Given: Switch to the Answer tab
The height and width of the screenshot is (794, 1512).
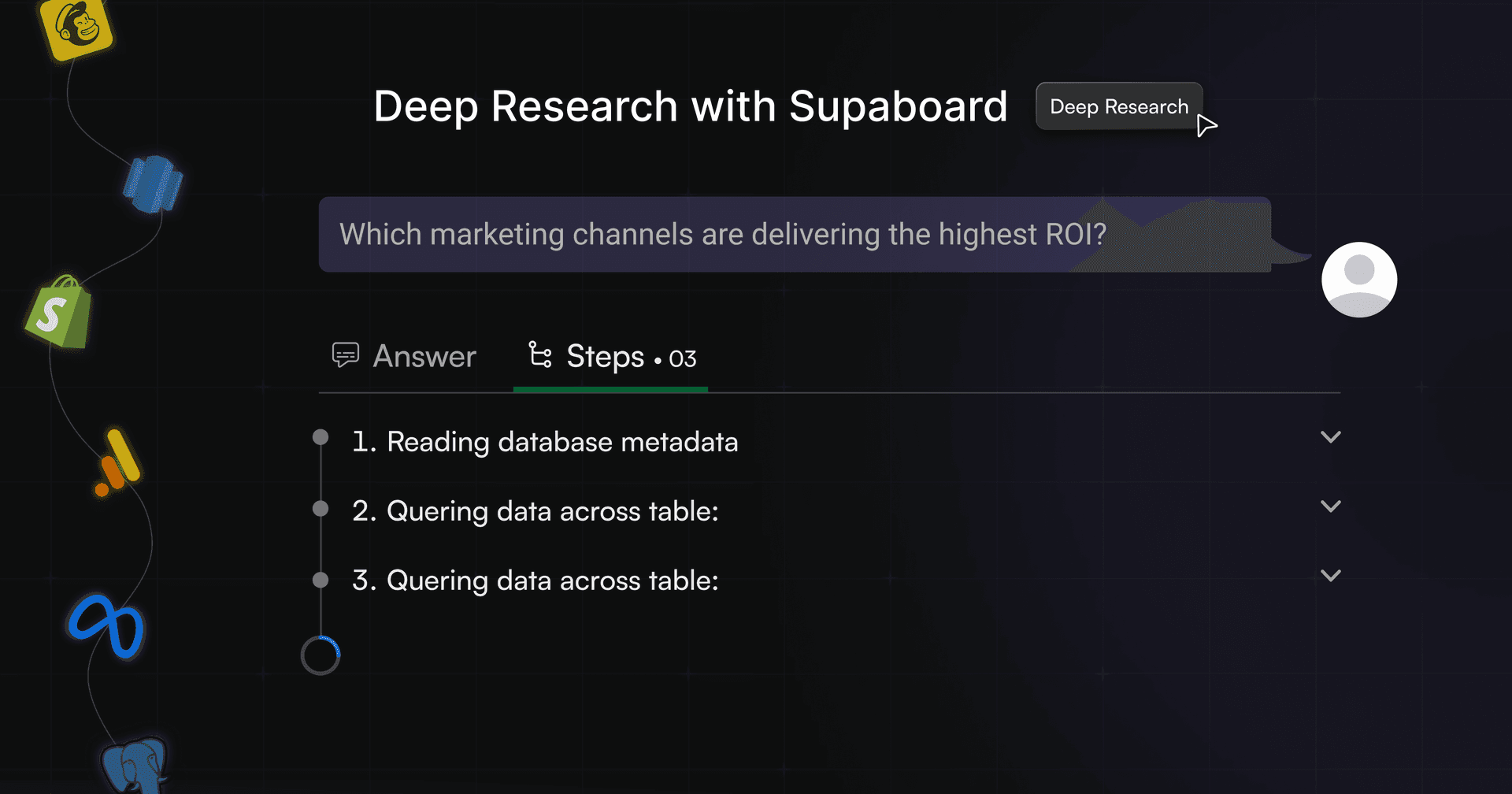Looking at the screenshot, I should pyautogui.click(x=404, y=356).
